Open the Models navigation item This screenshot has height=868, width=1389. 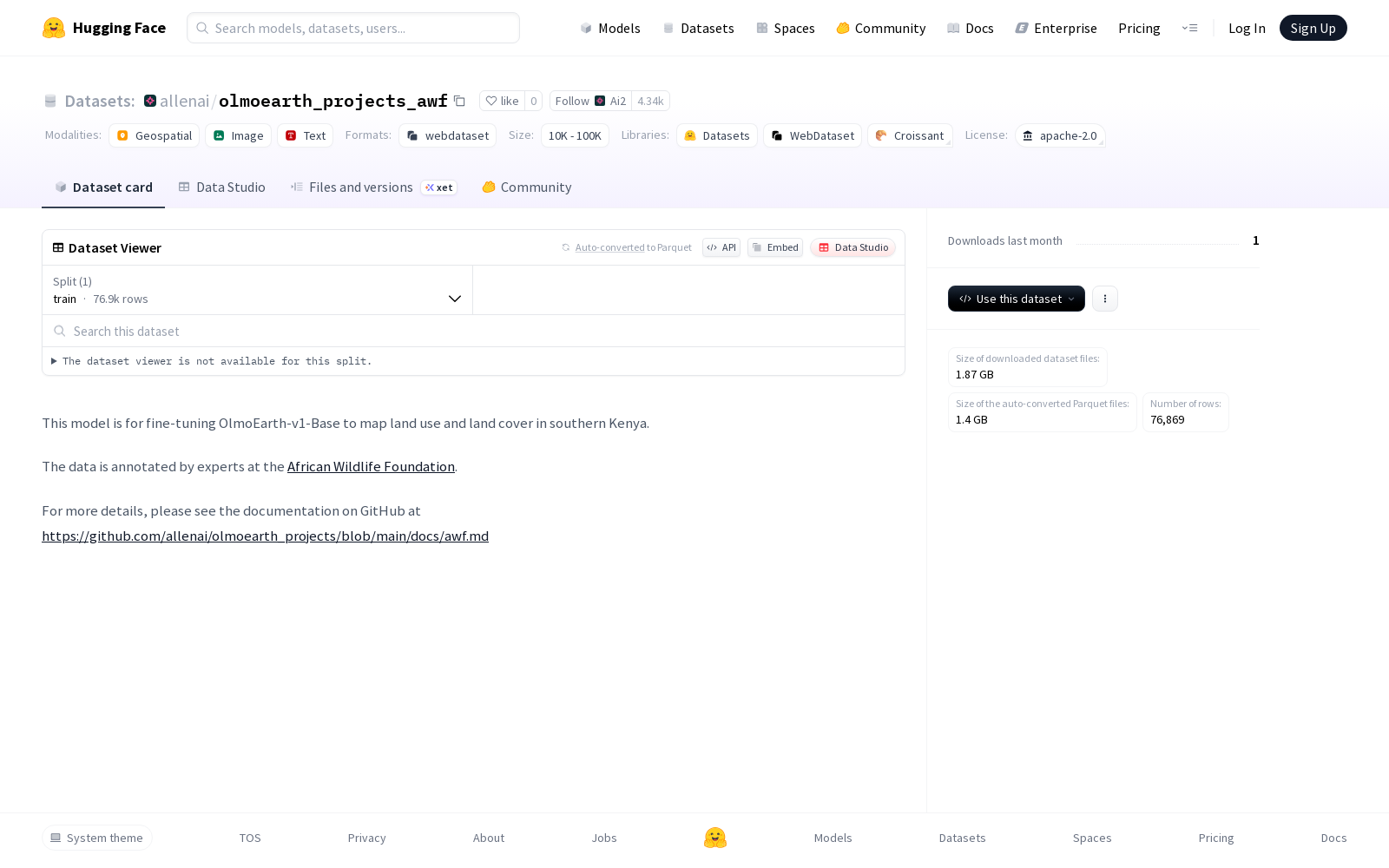pyautogui.click(x=610, y=28)
